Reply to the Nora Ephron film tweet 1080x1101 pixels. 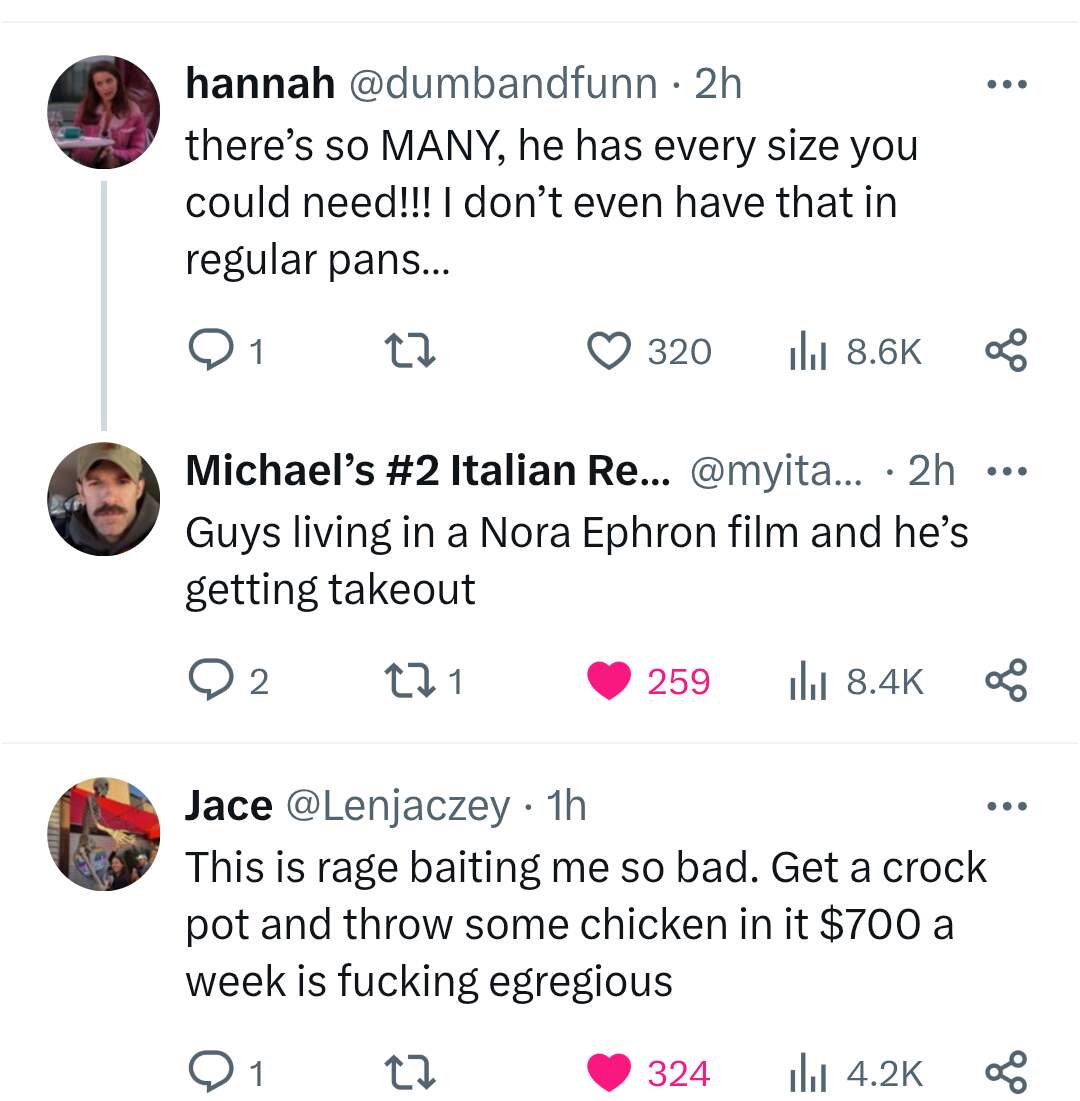[x=209, y=681]
